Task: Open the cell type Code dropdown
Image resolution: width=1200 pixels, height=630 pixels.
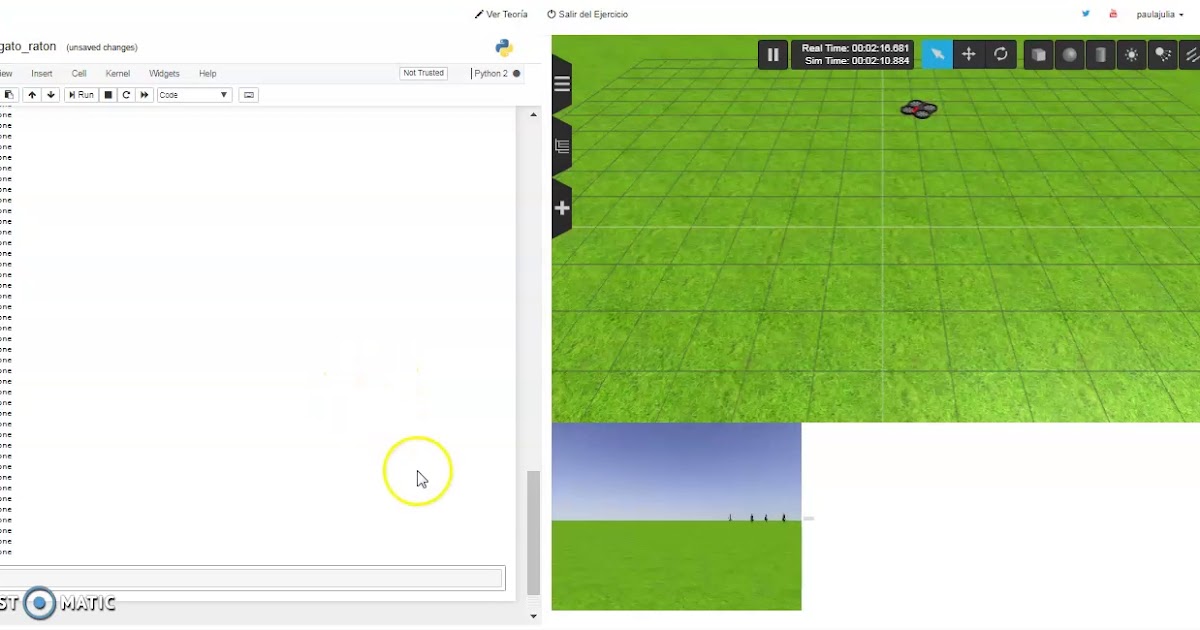Action: 194,95
